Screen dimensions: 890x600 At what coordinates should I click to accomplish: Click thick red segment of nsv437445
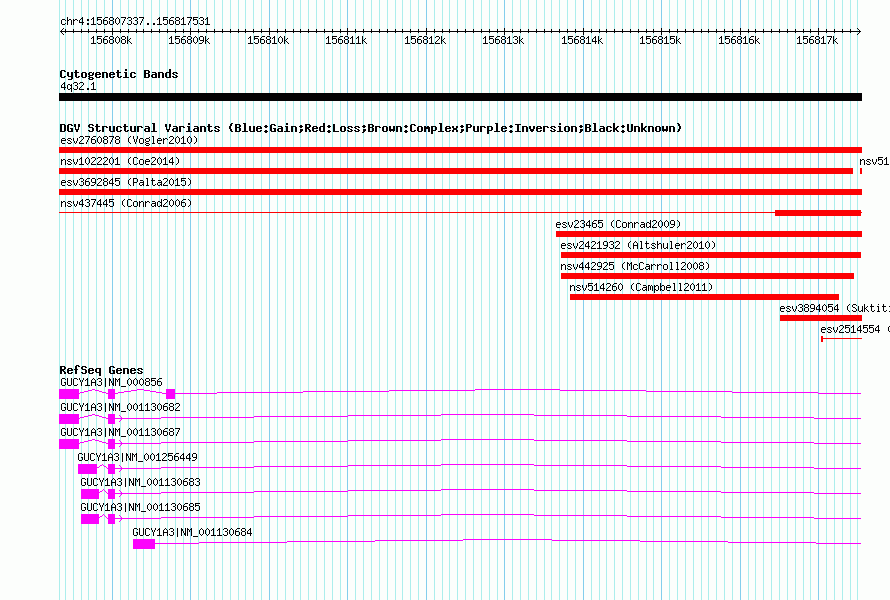point(818,213)
